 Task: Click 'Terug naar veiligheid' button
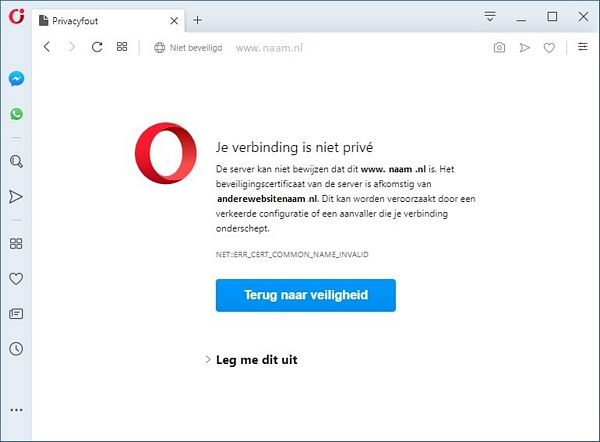click(306, 295)
